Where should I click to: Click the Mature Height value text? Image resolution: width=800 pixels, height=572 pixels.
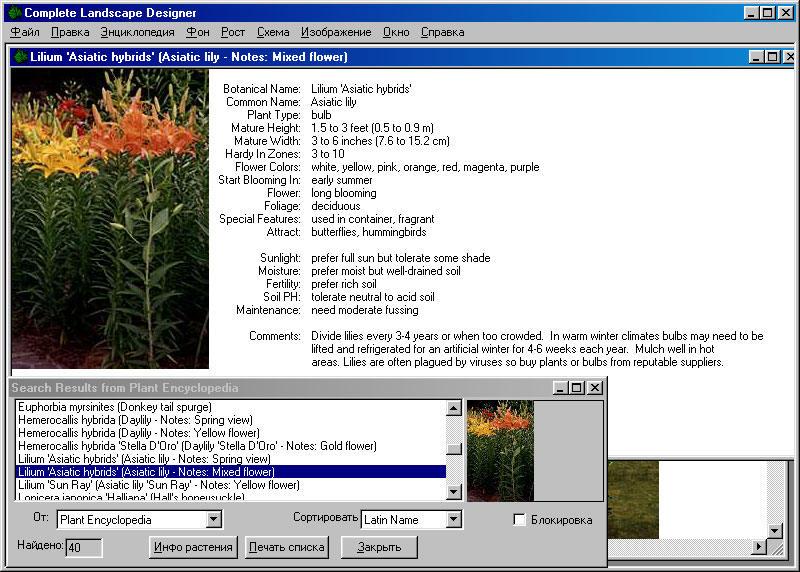(372, 128)
